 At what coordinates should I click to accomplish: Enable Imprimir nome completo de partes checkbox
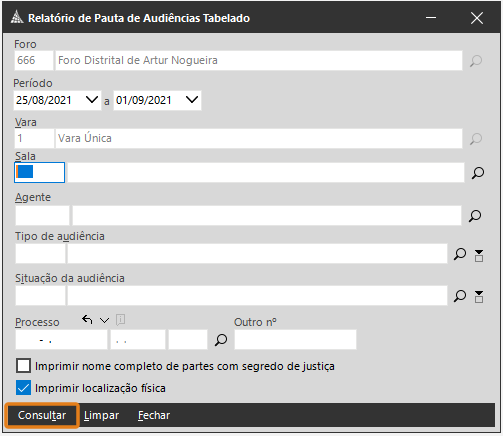point(23,366)
